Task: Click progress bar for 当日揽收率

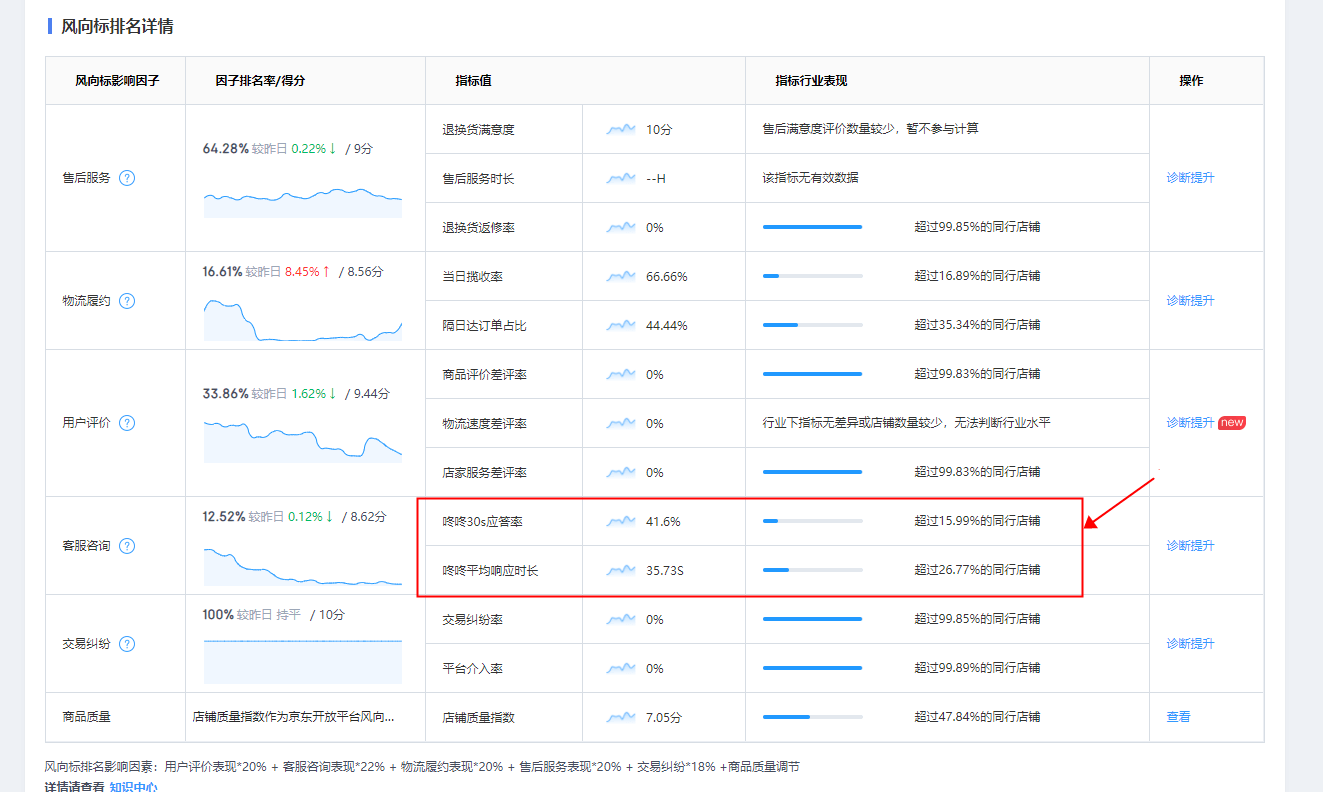Action: click(x=812, y=276)
